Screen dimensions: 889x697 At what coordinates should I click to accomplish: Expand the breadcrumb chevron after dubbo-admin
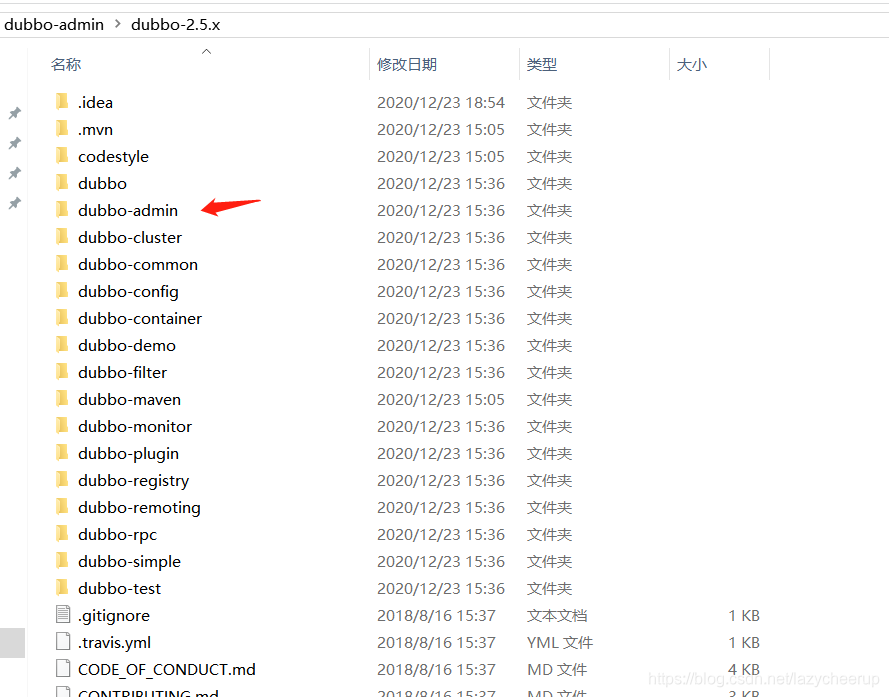pos(117,24)
